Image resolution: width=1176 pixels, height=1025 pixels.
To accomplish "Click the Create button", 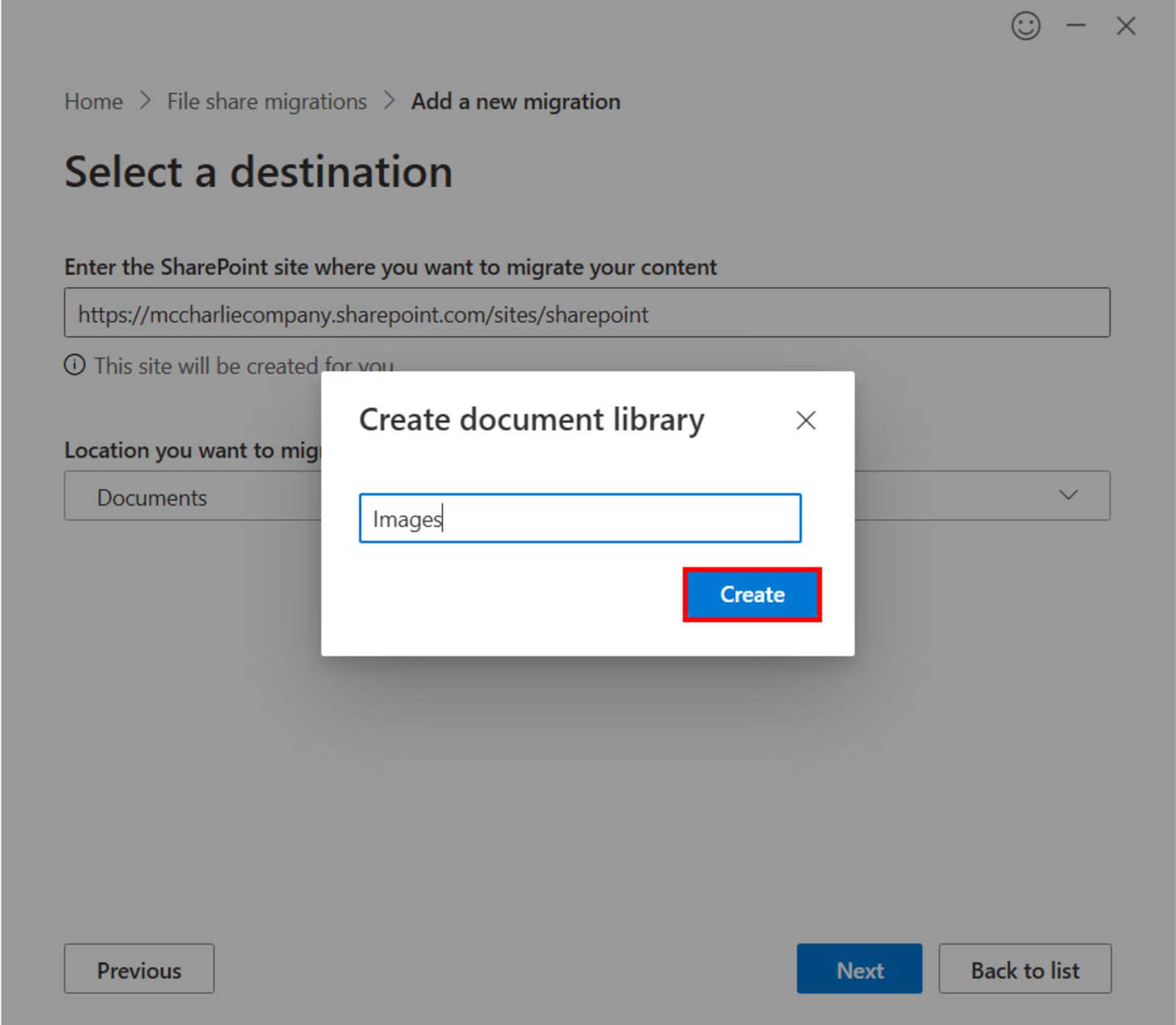I will tap(751, 594).
